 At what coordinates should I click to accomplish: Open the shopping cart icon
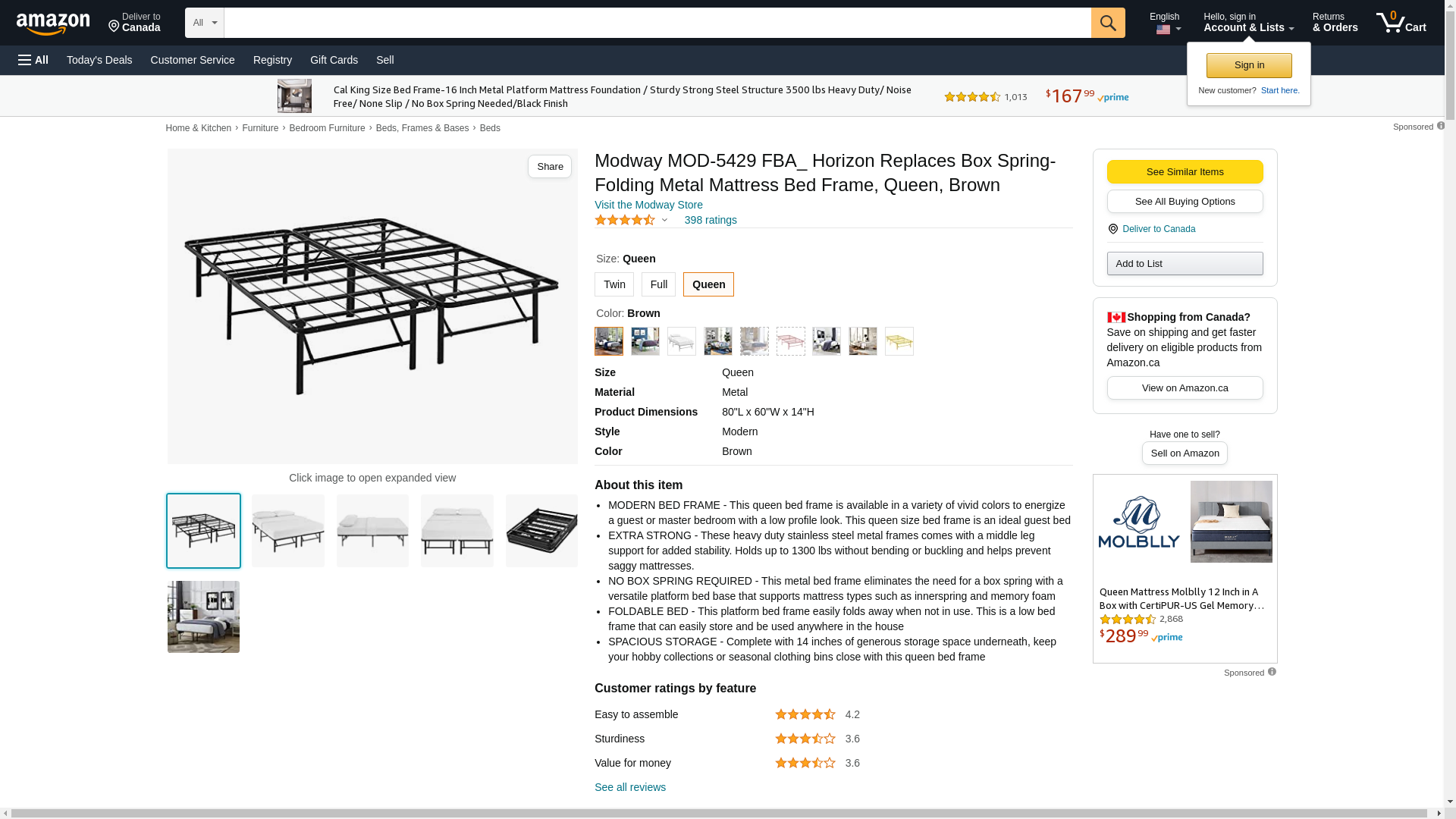(x=1400, y=23)
